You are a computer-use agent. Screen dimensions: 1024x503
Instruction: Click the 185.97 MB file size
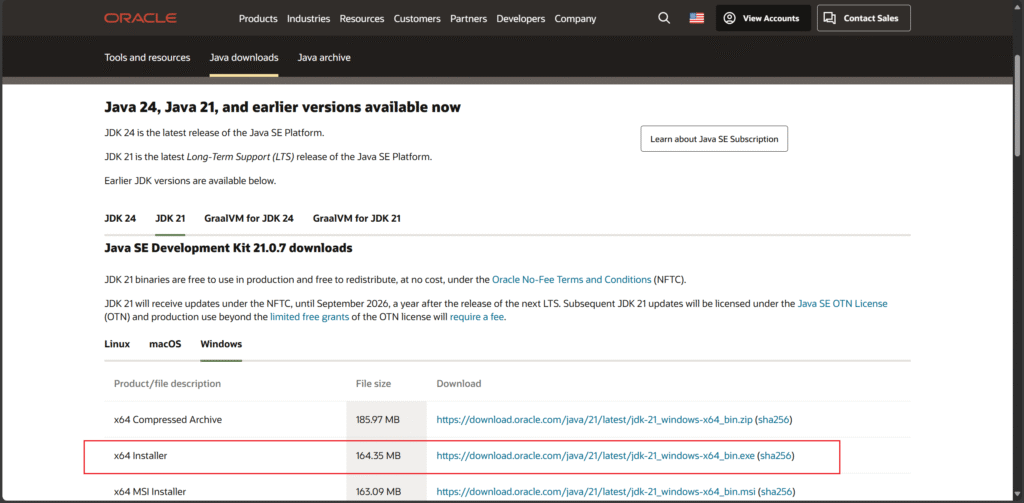(x=377, y=420)
